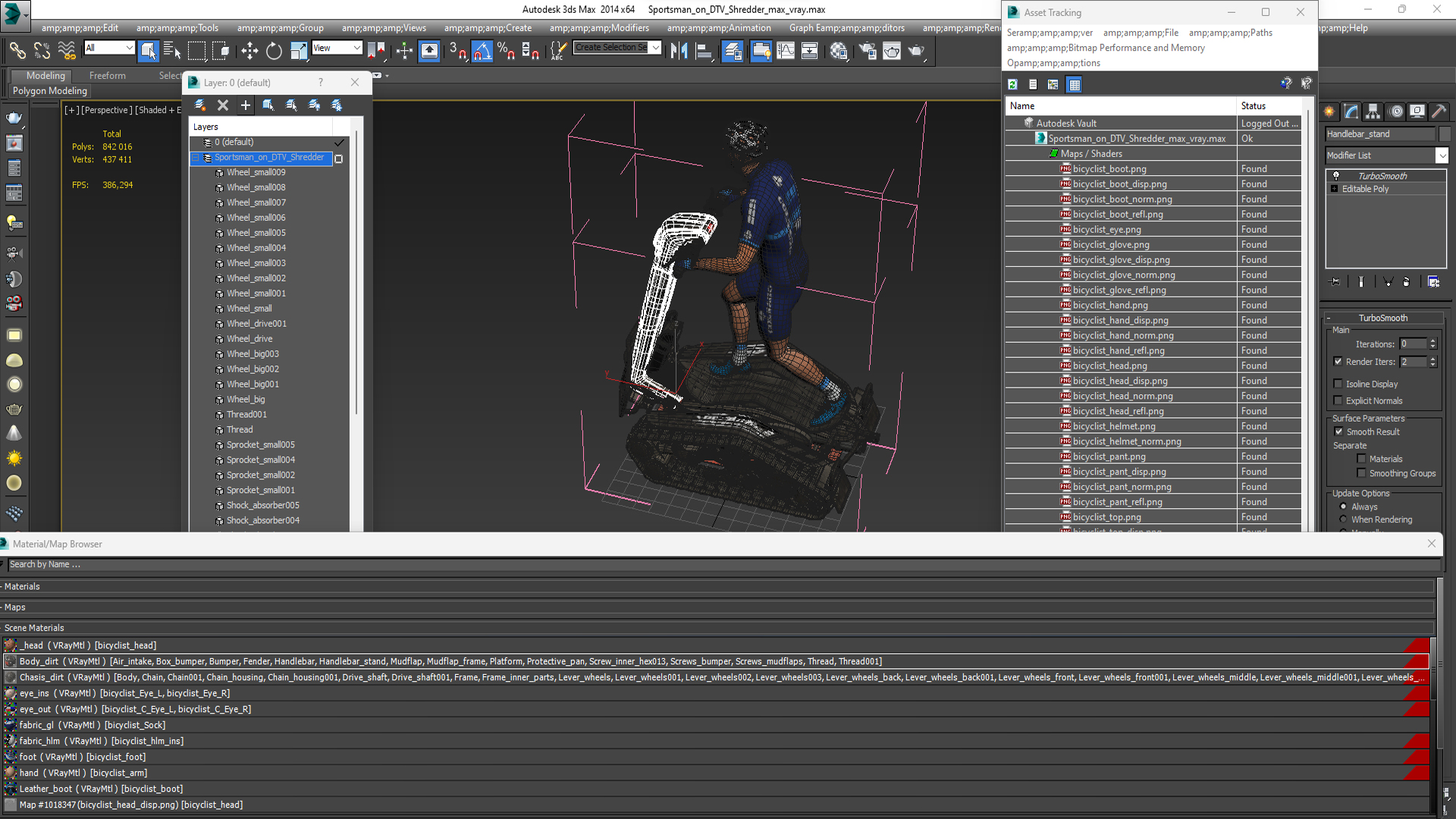This screenshot has width=1456, height=819.
Task: Click Configure Modifier Sets icon
Action: pos(1433,281)
